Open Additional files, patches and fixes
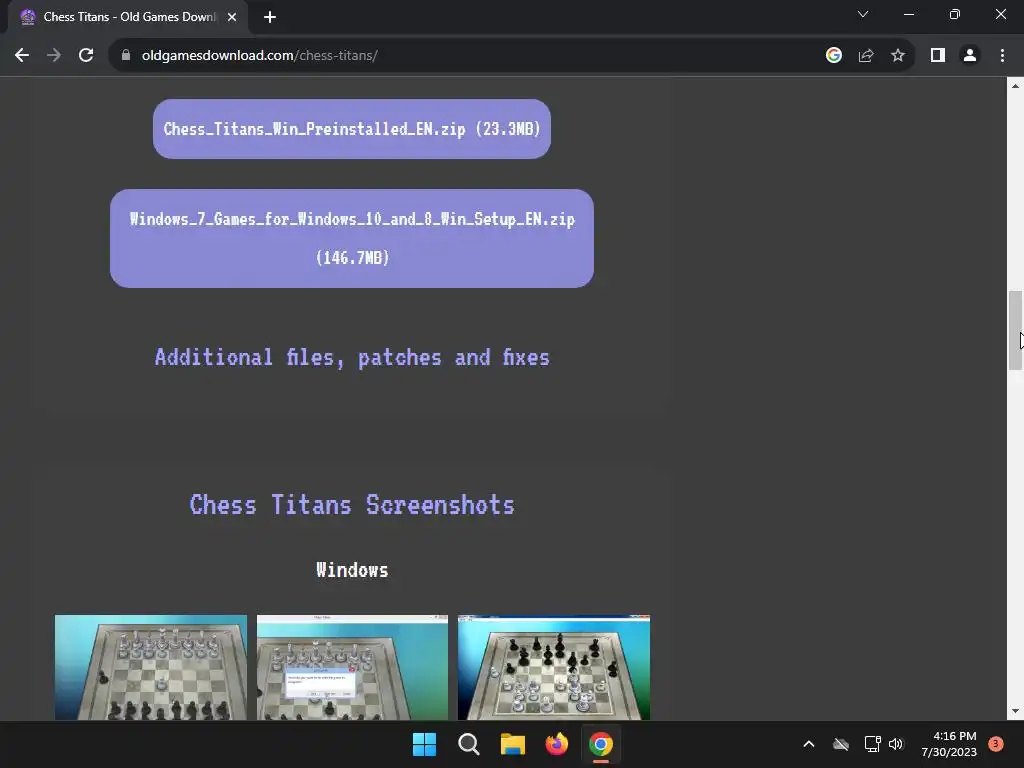The height and width of the screenshot is (768, 1024). pyautogui.click(x=352, y=357)
